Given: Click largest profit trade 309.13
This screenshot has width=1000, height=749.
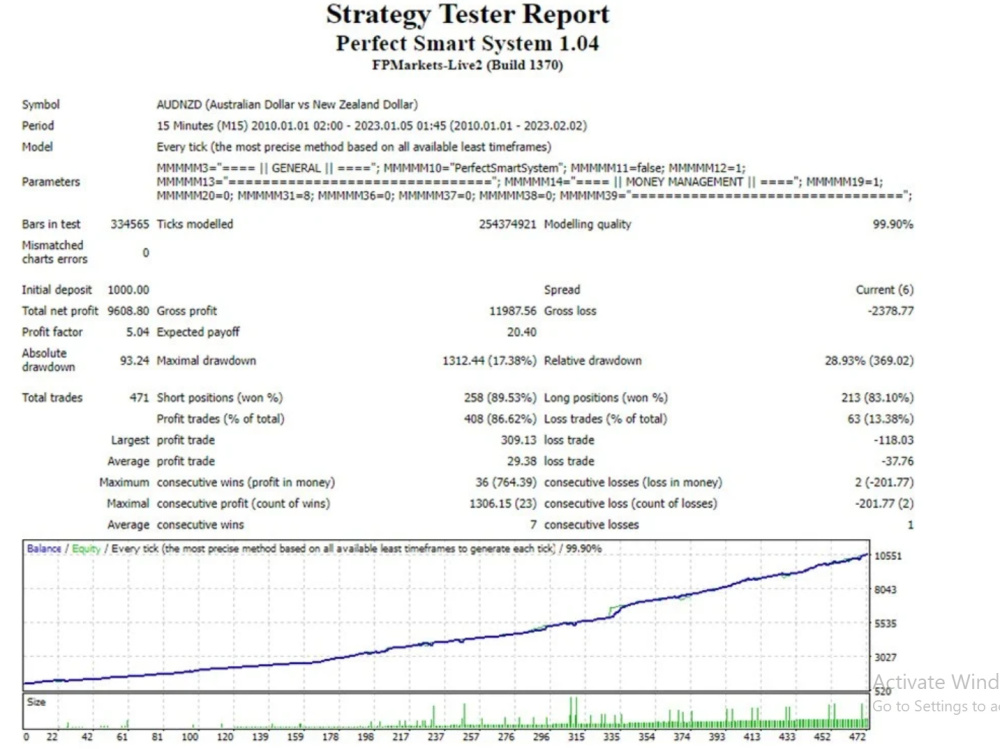Looking at the screenshot, I should pyautogui.click(x=518, y=440).
